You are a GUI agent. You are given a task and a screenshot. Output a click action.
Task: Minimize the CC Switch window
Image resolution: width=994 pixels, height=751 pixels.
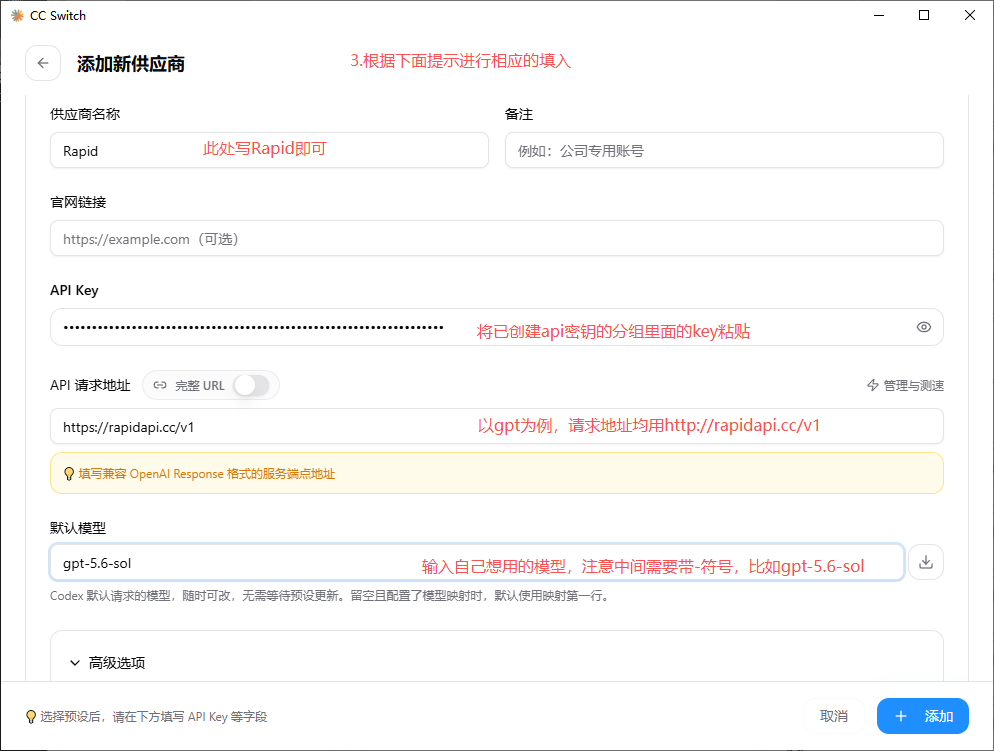879,15
